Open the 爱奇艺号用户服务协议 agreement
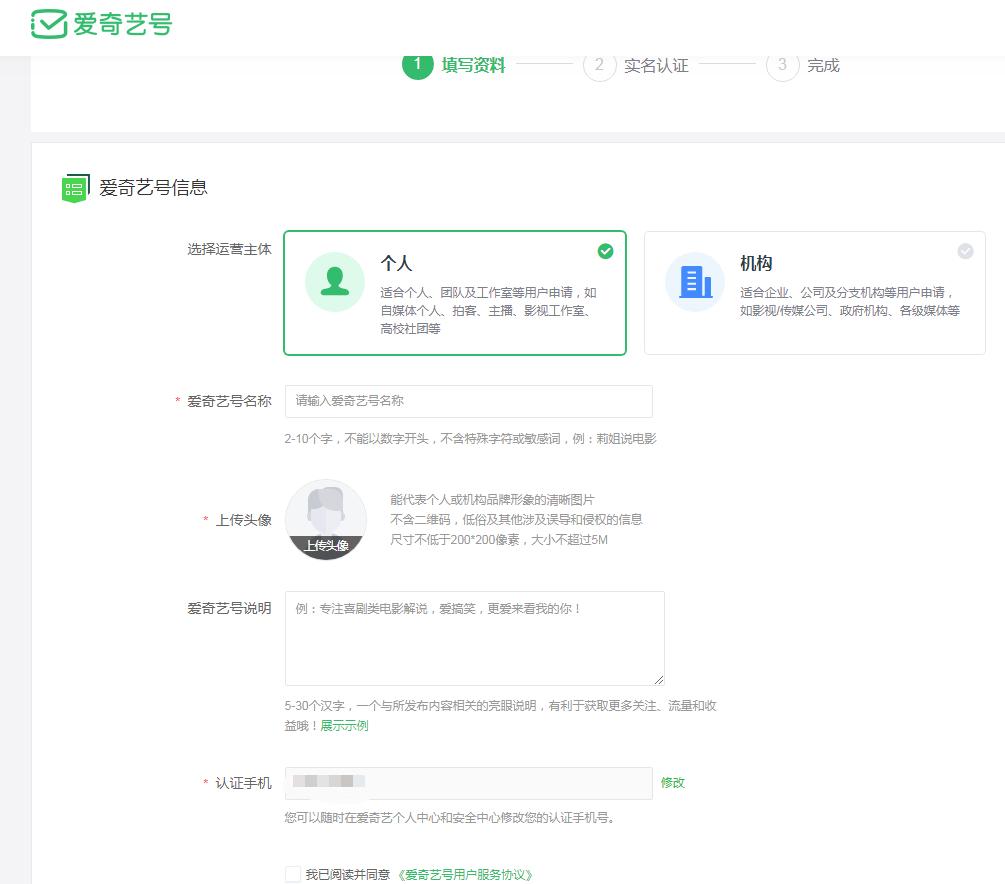 (464, 873)
